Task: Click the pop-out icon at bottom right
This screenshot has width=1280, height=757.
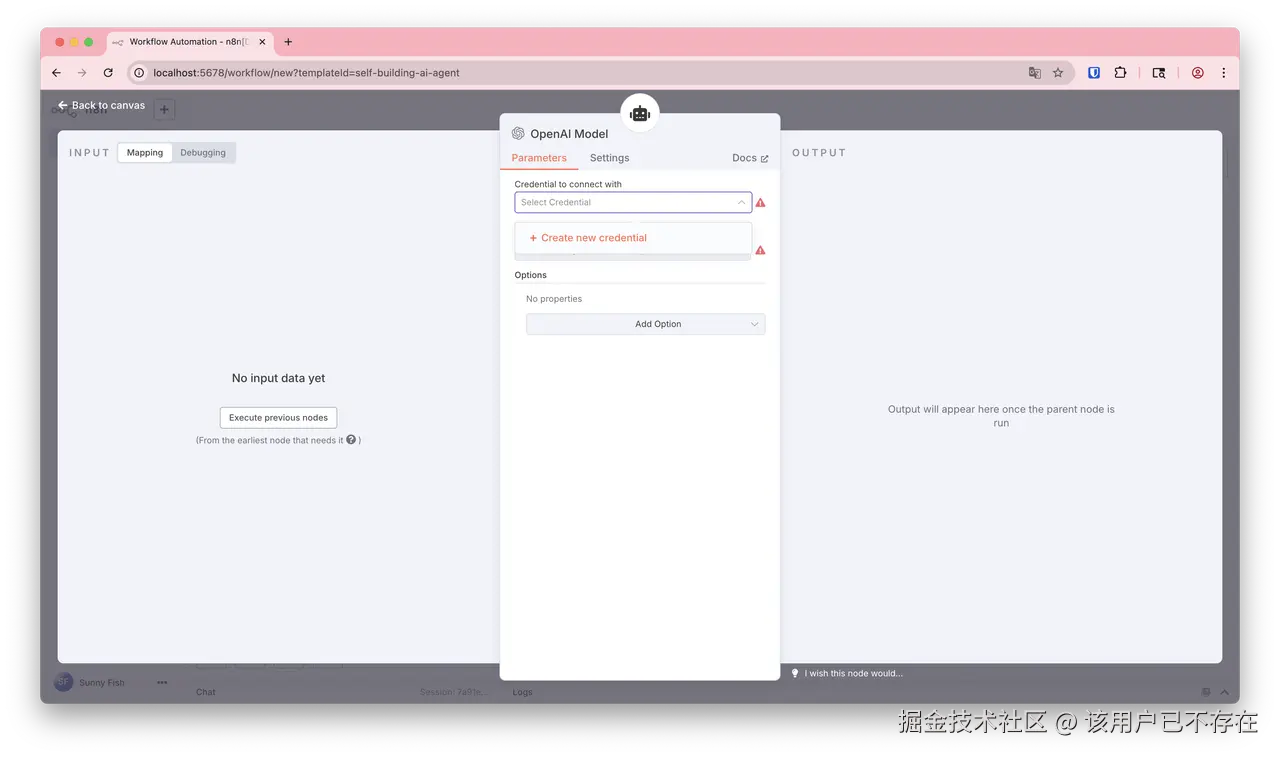Action: 1206,692
